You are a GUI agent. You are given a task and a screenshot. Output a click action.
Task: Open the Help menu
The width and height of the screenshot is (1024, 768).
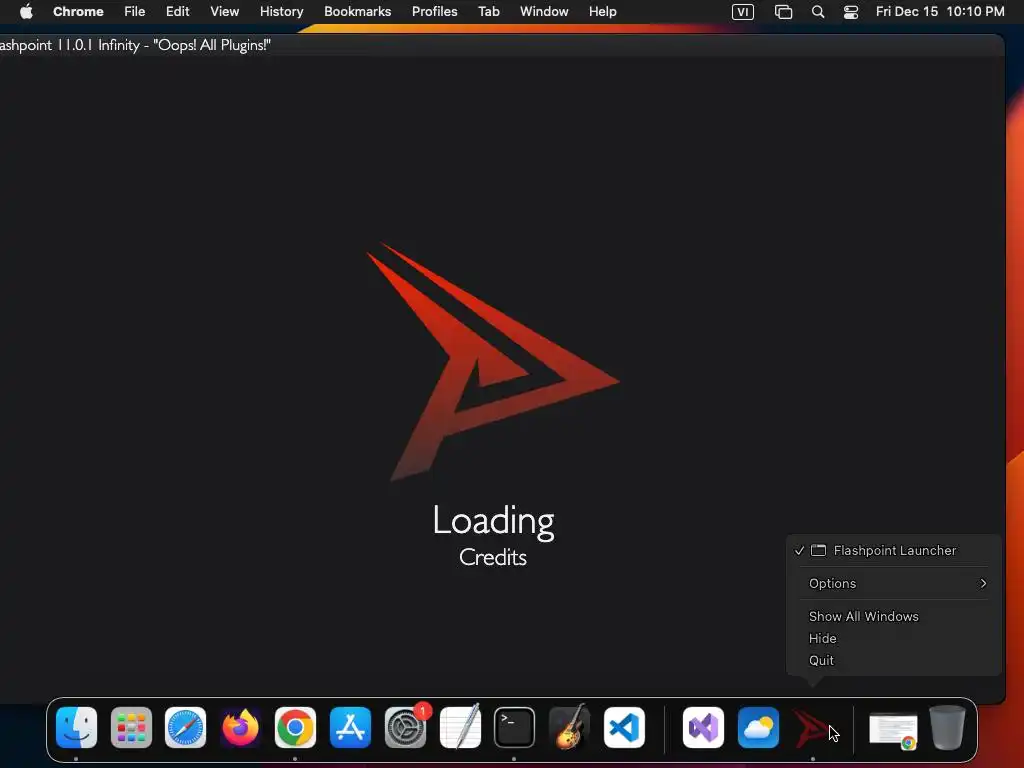tap(602, 12)
